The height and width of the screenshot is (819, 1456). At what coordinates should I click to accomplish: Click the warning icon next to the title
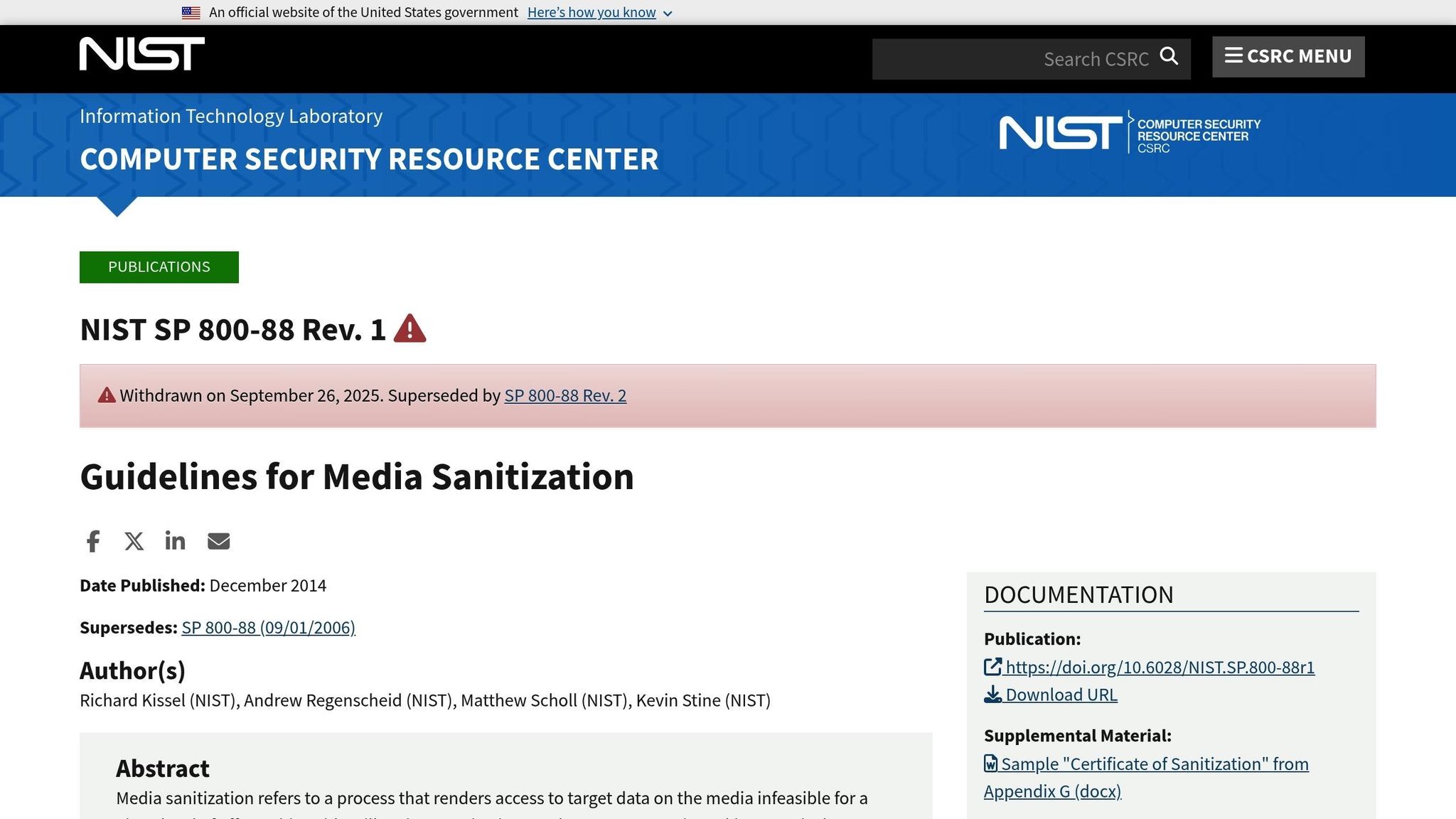tap(411, 328)
